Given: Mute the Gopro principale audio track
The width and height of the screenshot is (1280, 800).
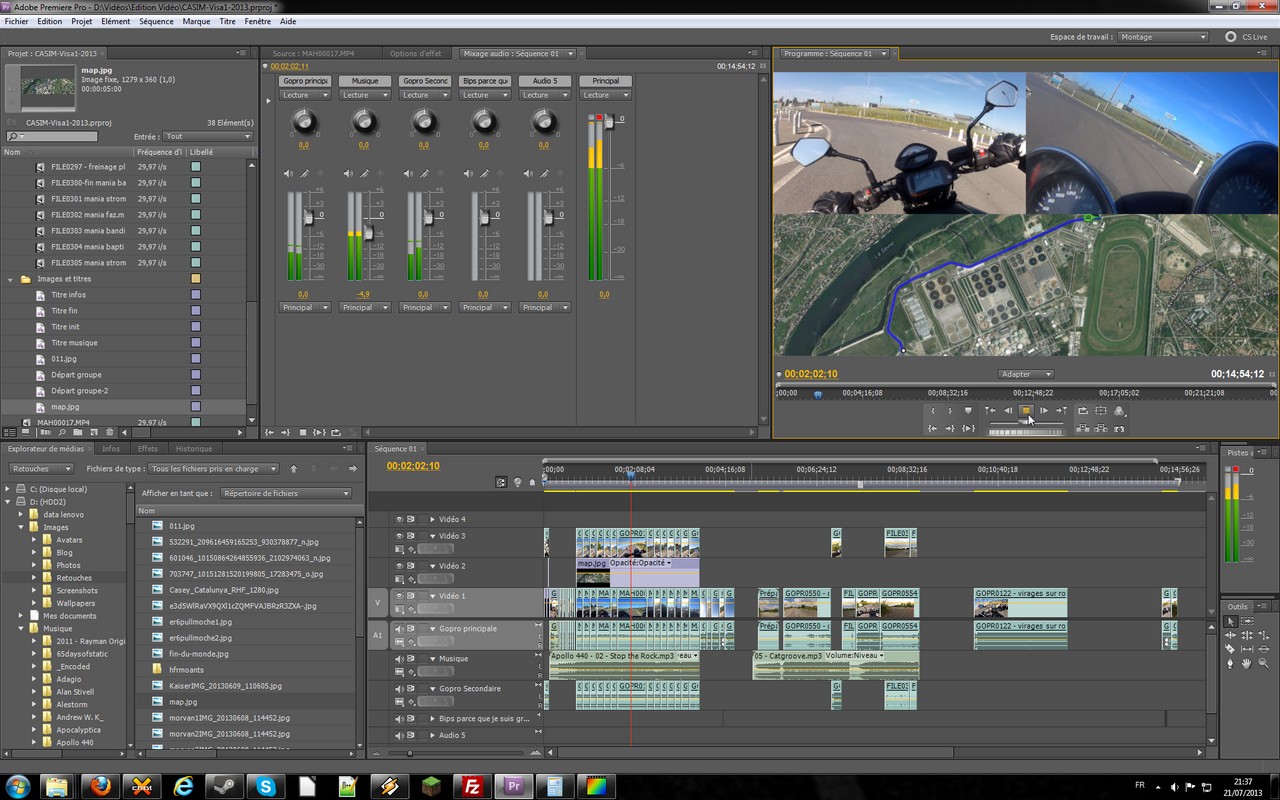Looking at the screenshot, I should coord(399,629).
